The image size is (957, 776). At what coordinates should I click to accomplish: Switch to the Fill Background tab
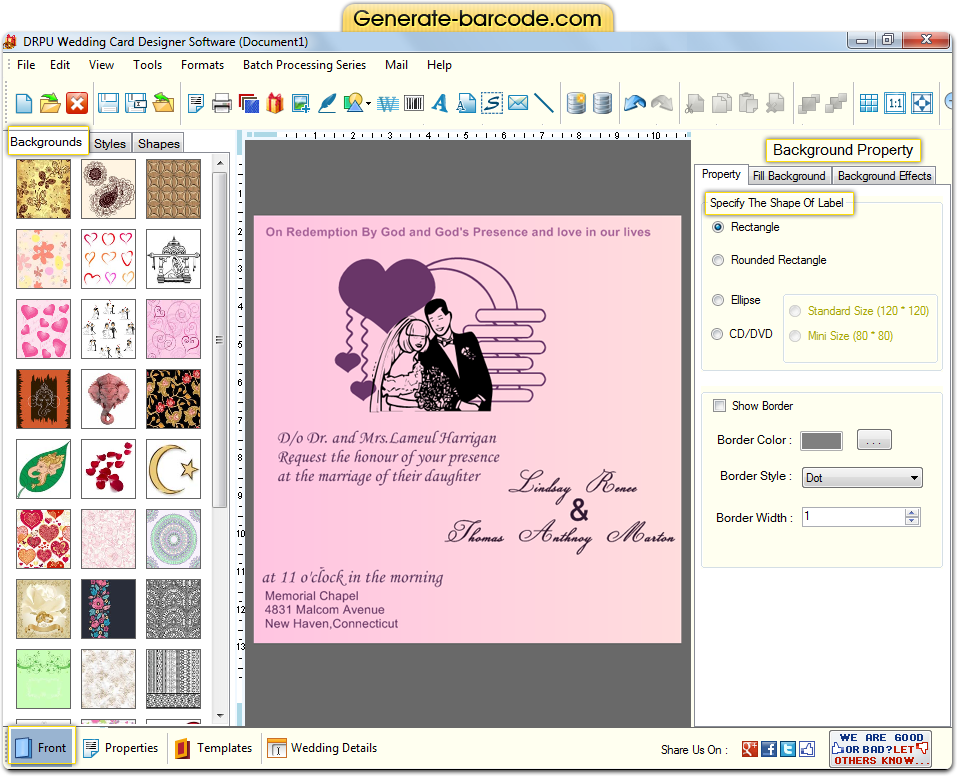(789, 176)
